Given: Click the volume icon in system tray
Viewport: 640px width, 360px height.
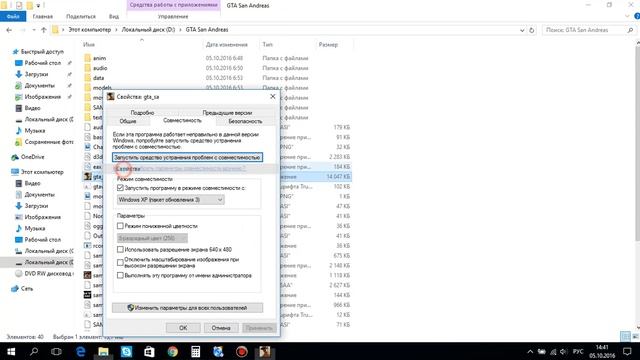Looking at the screenshot, I should (563, 351).
